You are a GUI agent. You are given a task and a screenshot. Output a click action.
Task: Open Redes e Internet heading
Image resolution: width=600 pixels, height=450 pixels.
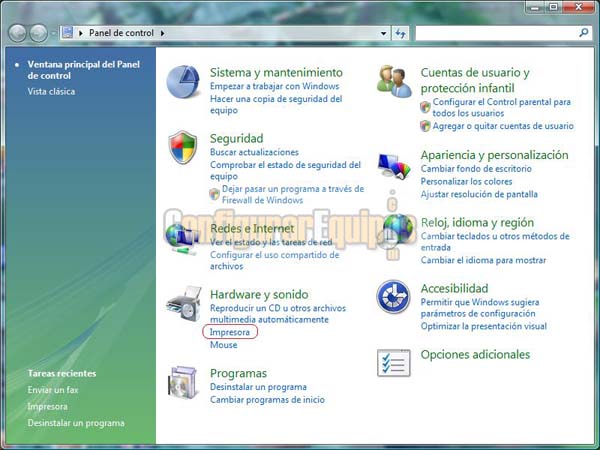[x=252, y=228]
